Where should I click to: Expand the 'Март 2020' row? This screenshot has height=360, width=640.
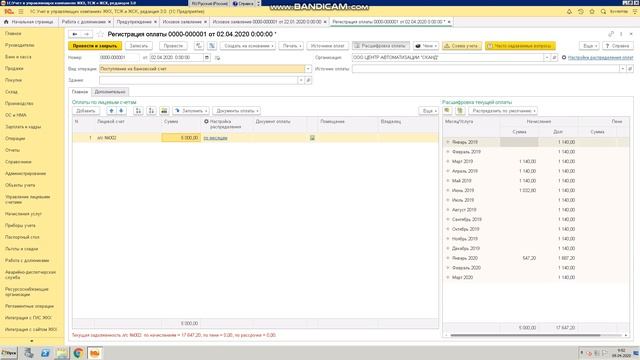(x=448, y=278)
